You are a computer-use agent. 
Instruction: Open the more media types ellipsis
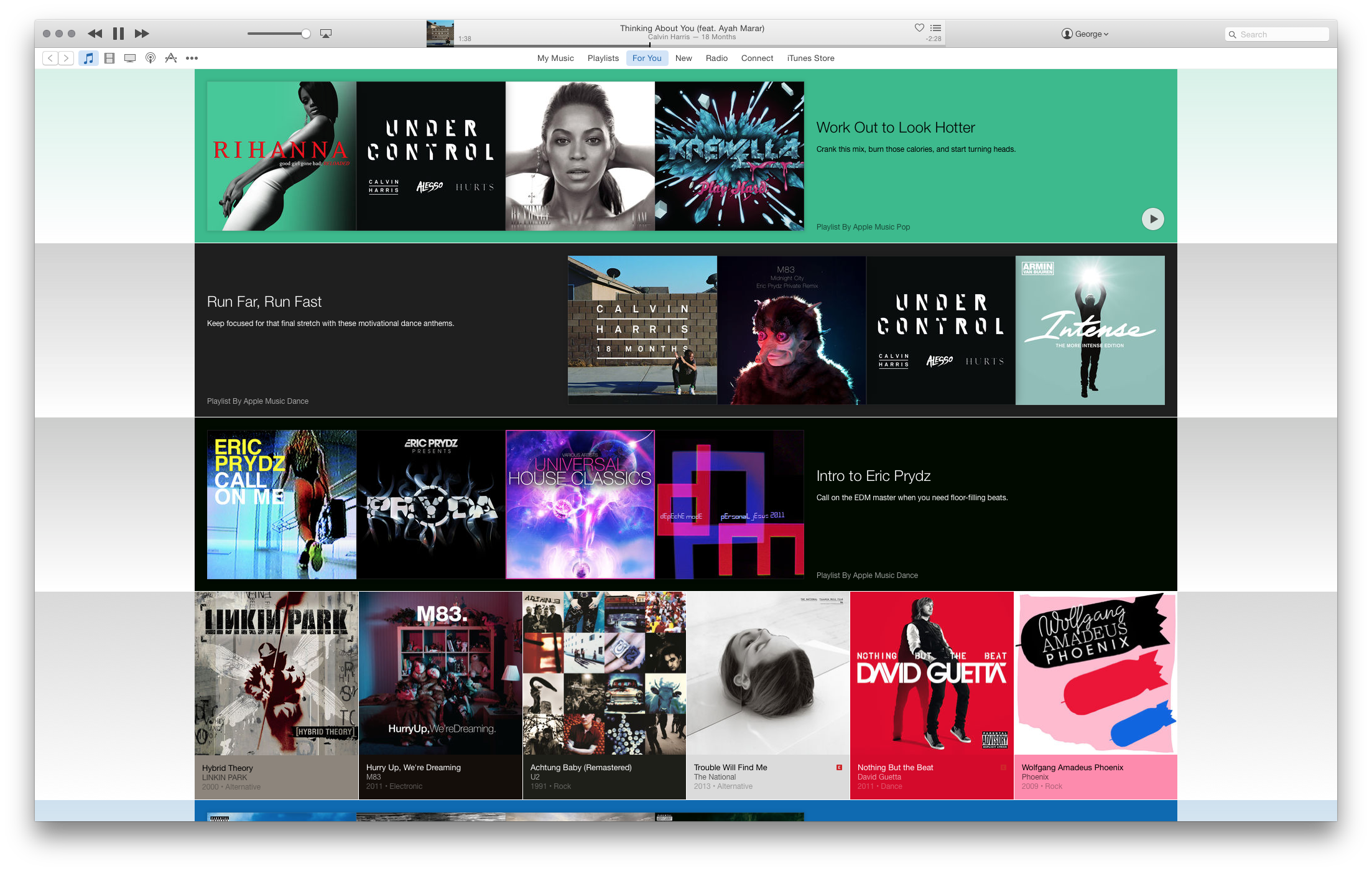(192, 58)
